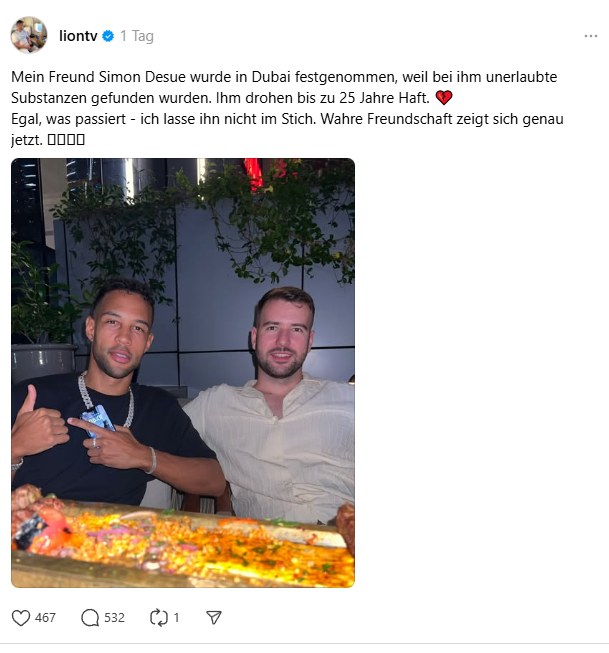
Task: Click the man in the cream shirt in the photo
Action: (277, 406)
